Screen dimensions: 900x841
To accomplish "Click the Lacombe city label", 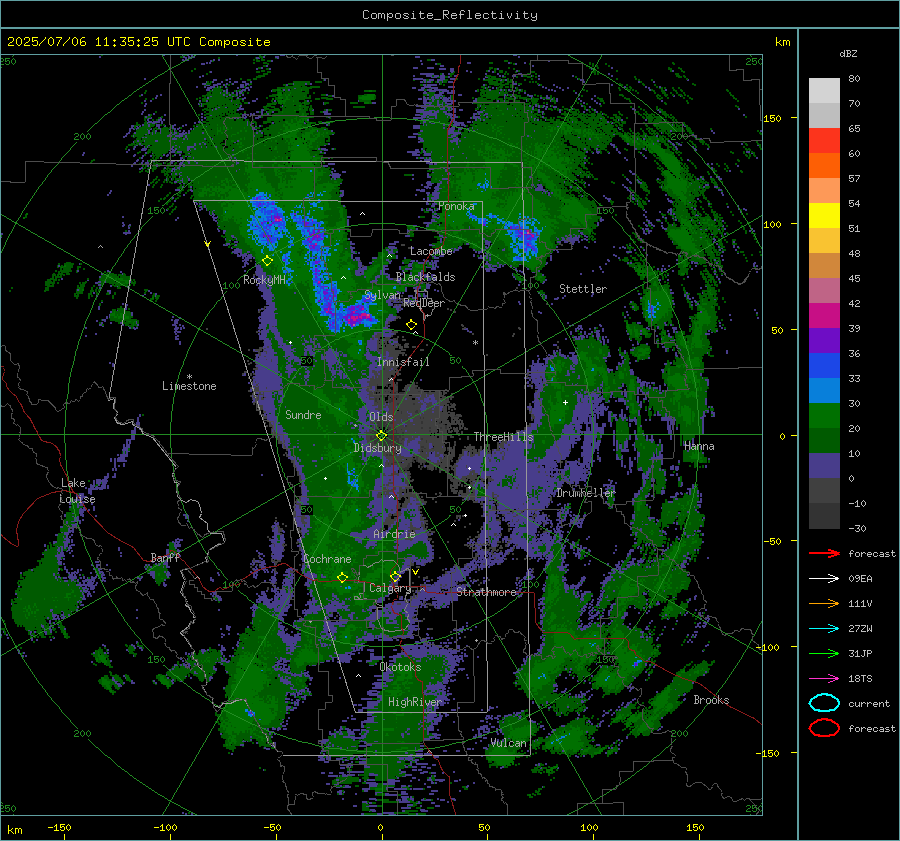I will coord(431,251).
